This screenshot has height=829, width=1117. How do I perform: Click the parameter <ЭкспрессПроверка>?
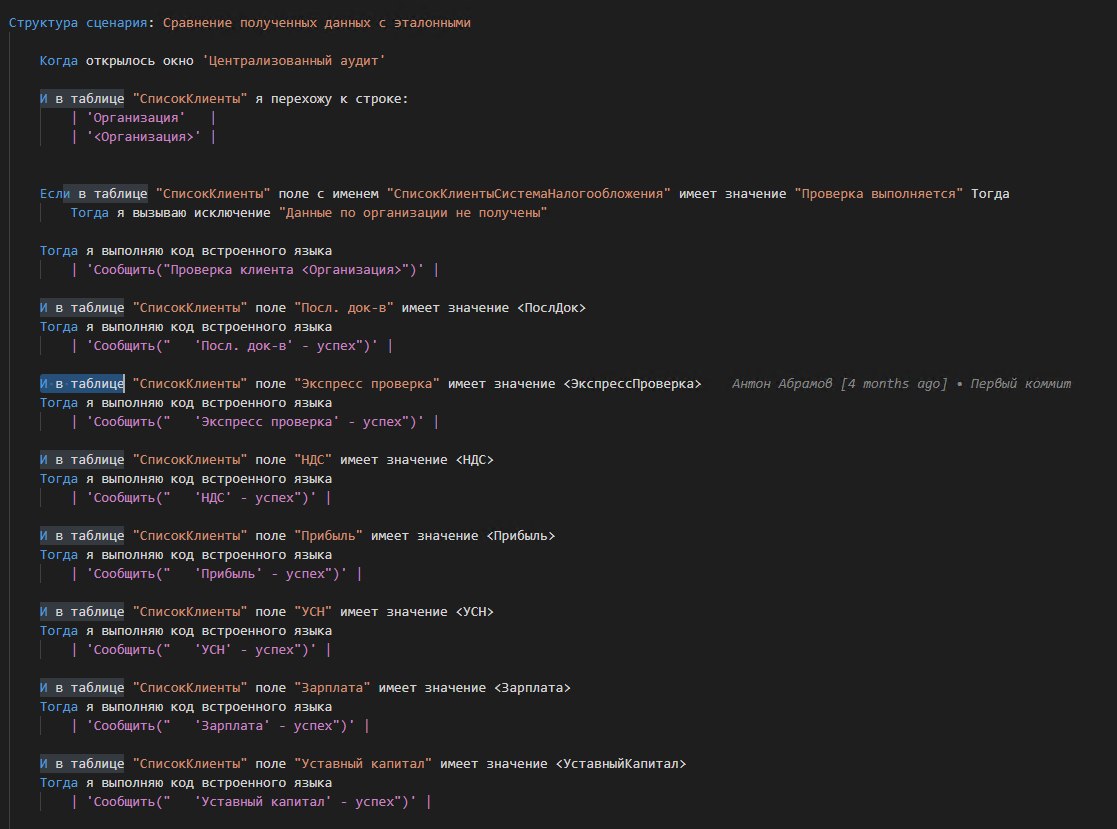click(x=632, y=384)
